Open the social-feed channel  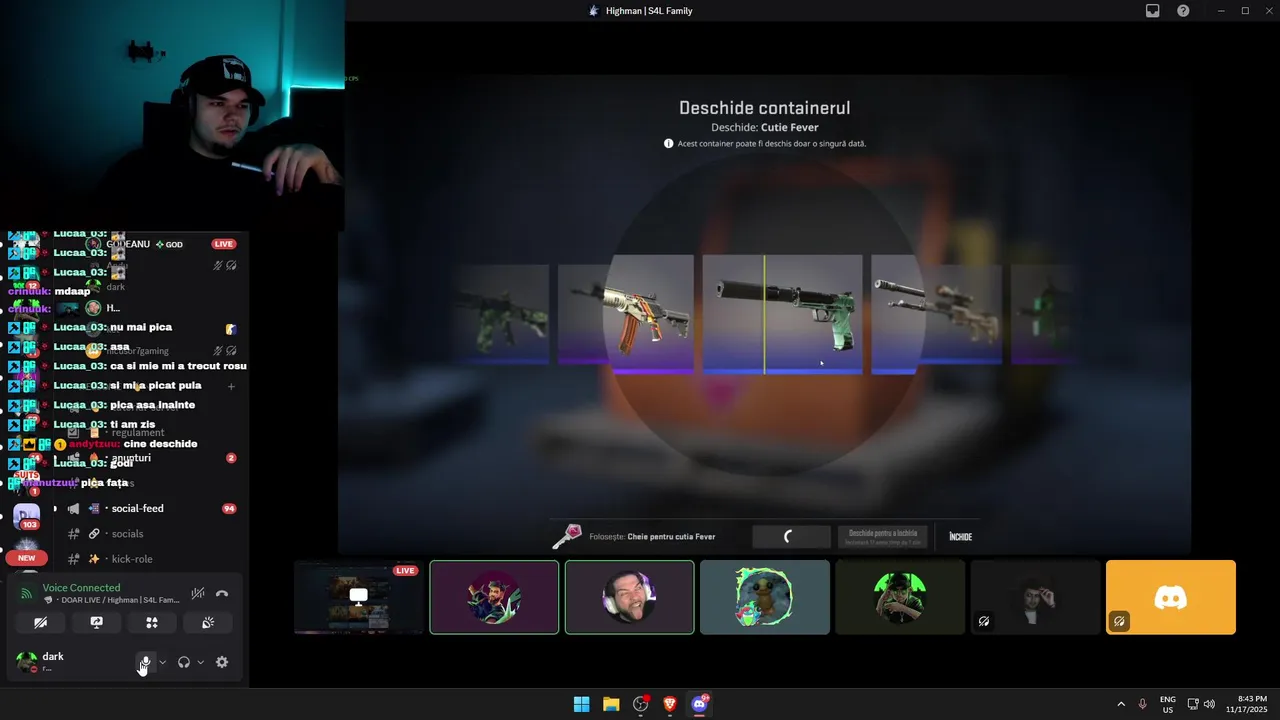[x=150, y=508]
